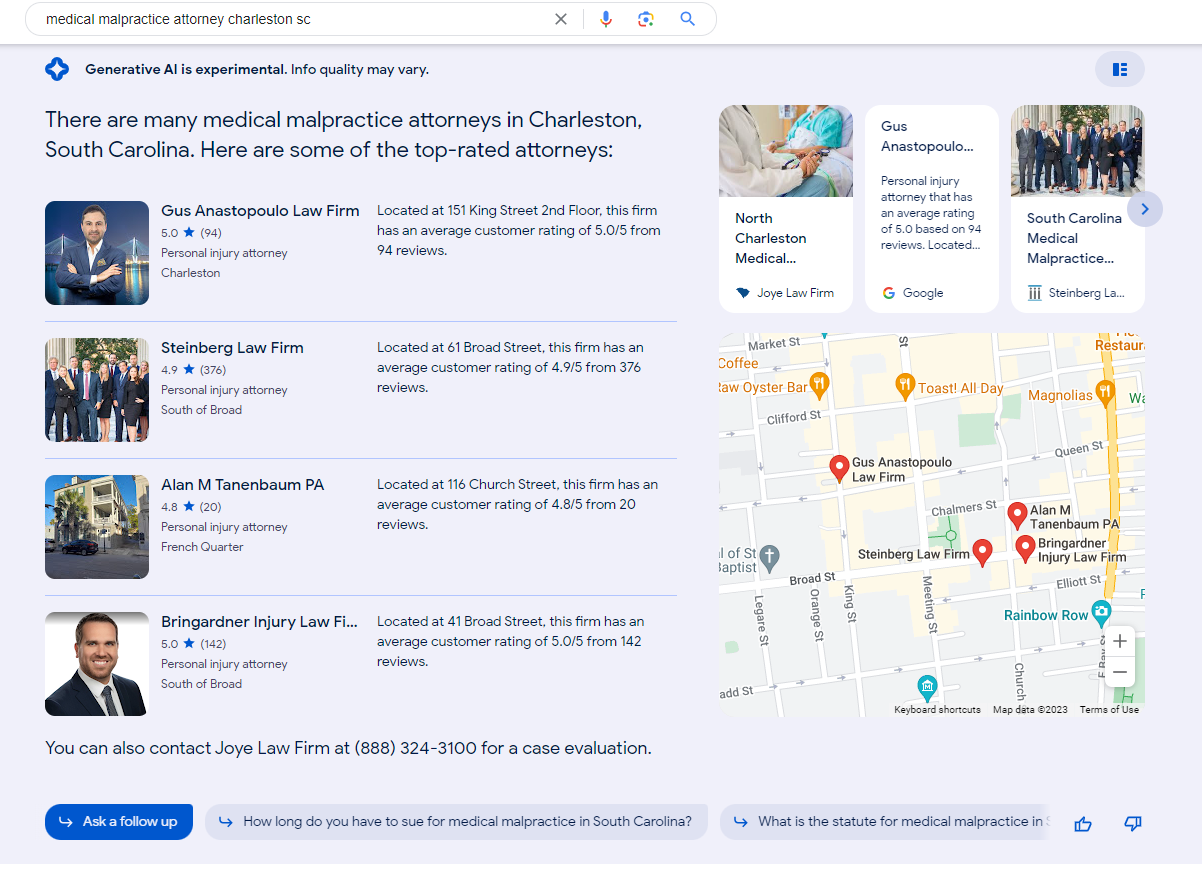The height and width of the screenshot is (871, 1202).
Task: Click 'Located at 61 Broad Street' description
Action: point(511,368)
